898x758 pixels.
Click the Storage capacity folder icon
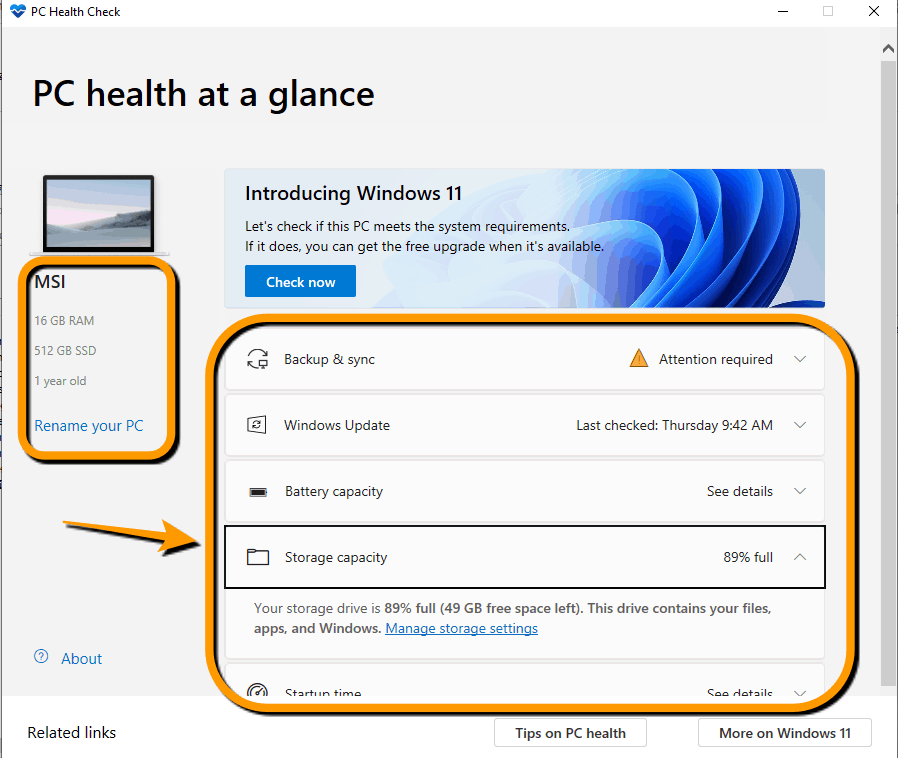pyautogui.click(x=258, y=557)
